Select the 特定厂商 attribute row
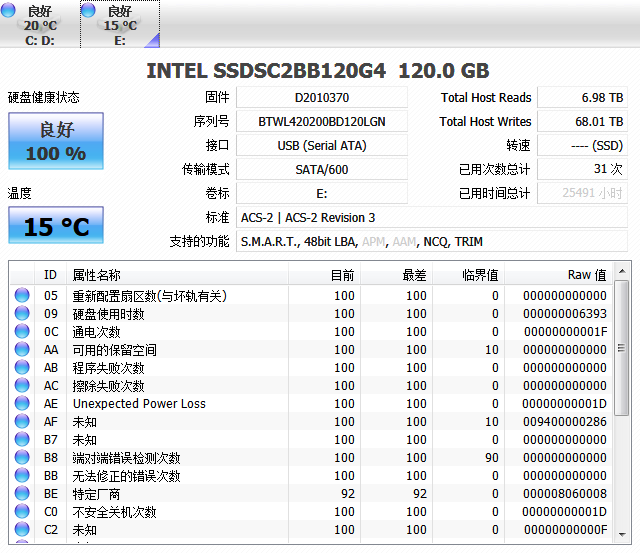This screenshot has height=553, width=640. 311,493
